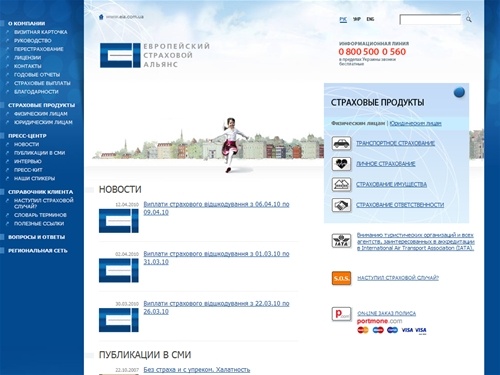The image size is (500, 375).
Task: Open НАСТУПИЛ СТРАХОВОЙ СЛУЧАЙ? in the sidebar
Action: pos(44,203)
